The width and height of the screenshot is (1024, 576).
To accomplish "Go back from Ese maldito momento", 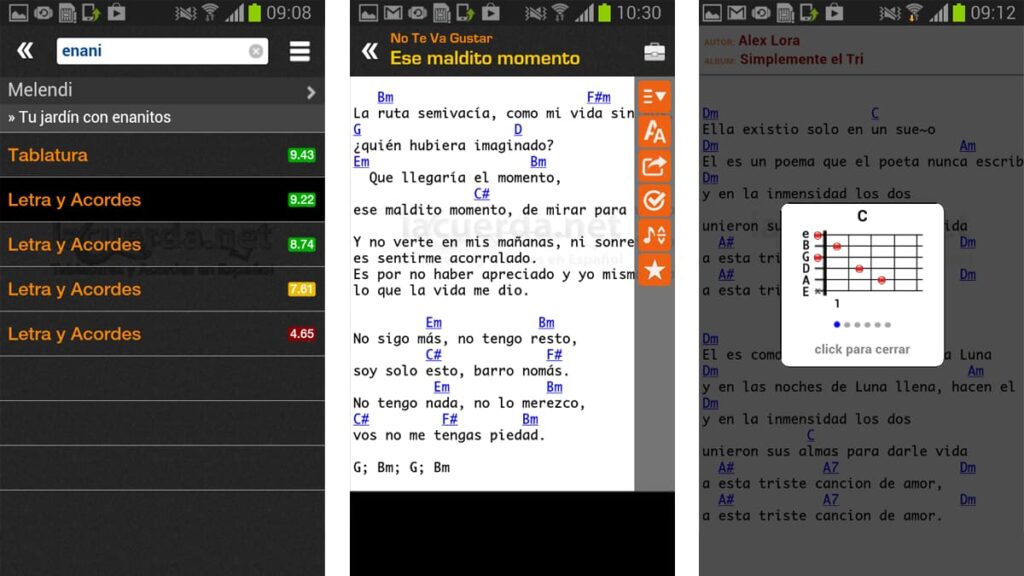I will coord(369,51).
